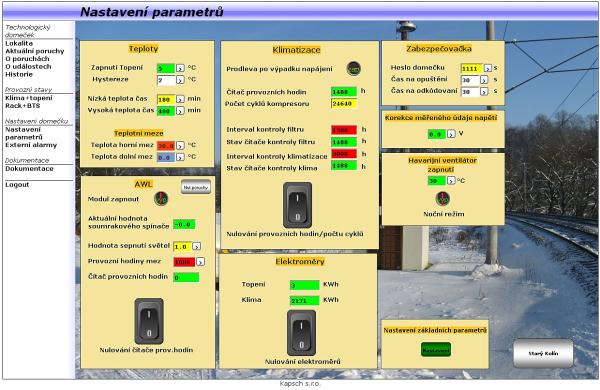Confirm Heslo domečku with arrow button
The image size is (600, 390).
pos(488,68)
